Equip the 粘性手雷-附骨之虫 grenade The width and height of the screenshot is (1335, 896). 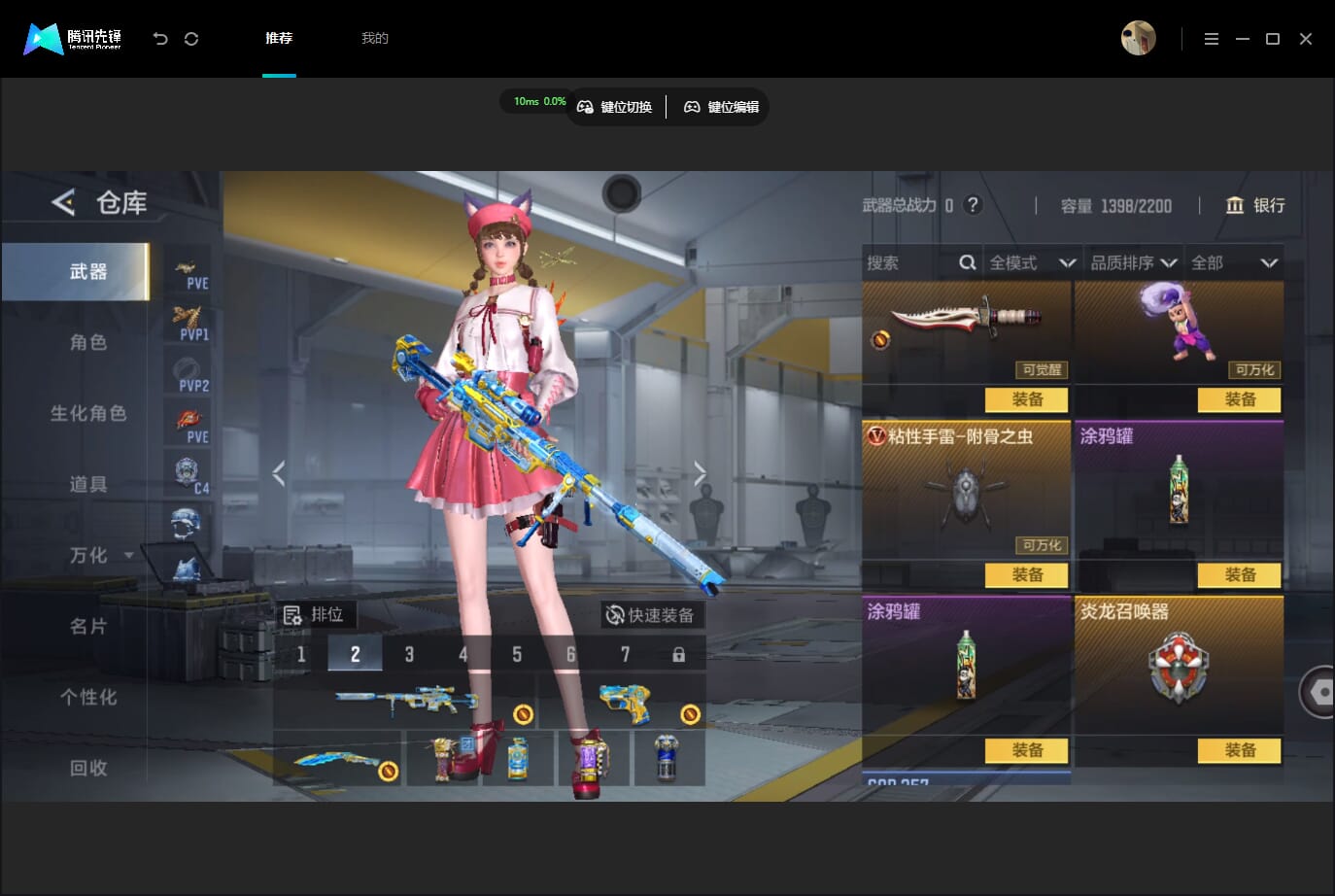1027,574
